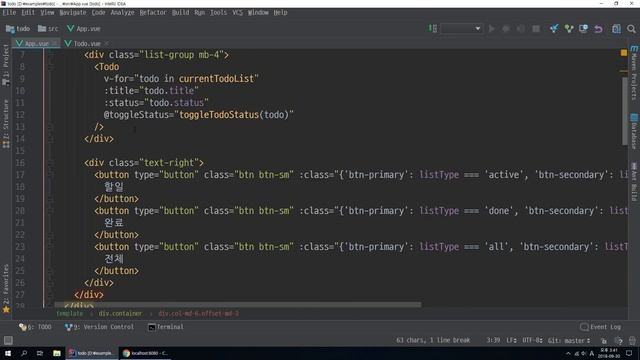
Task: Click the src folder breadcrumb
Action: 48,29
